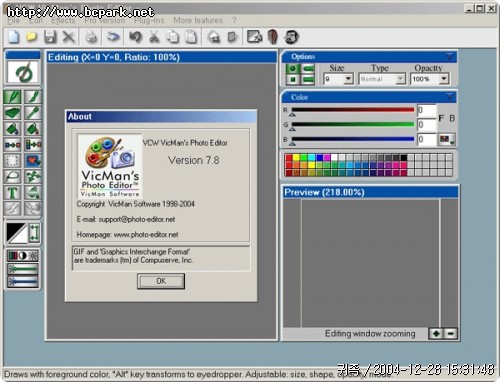Click the red face effect toolbar icon
Image resolution: width=500 pixels, height=382 pixels.
[273, 36]
